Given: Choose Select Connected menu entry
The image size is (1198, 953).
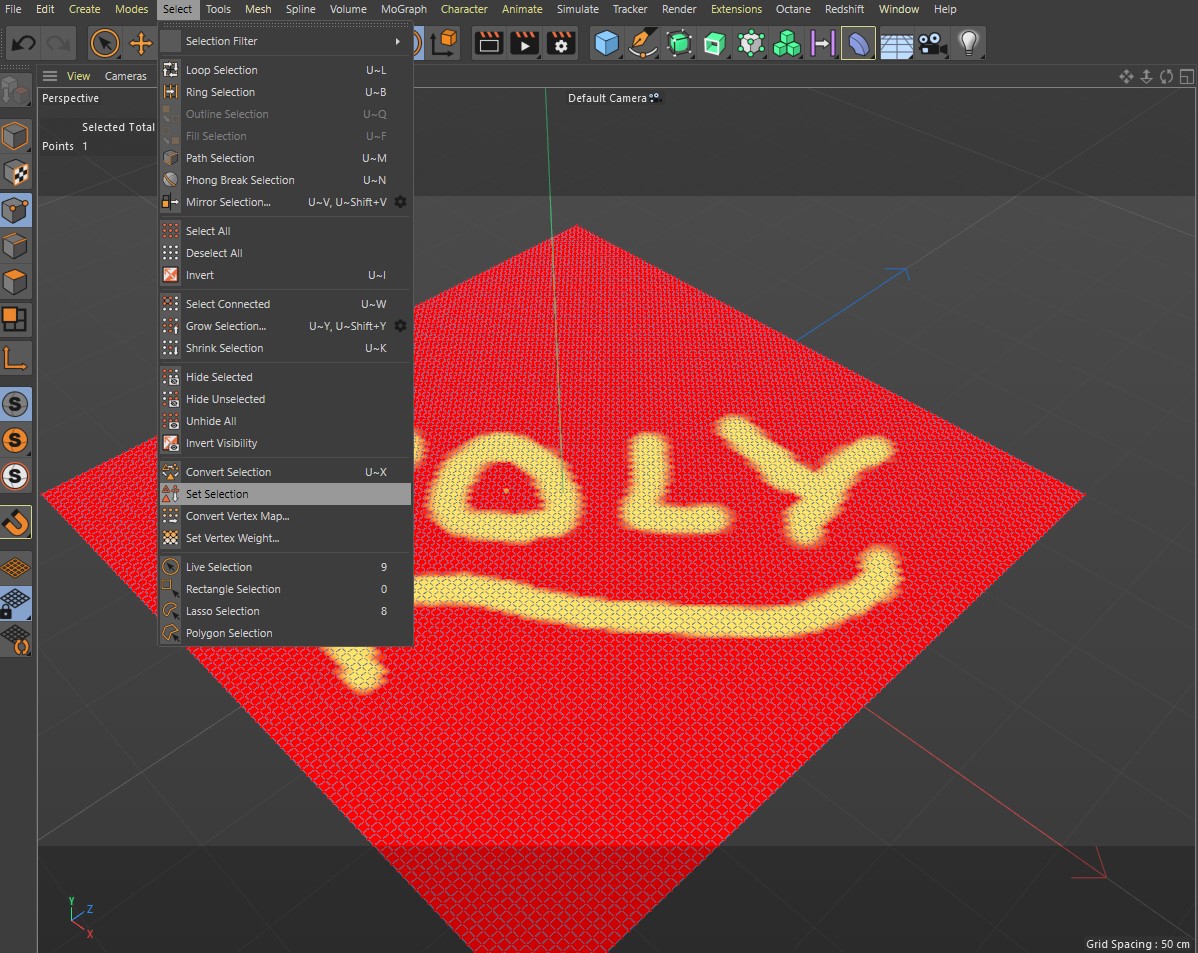Looking at the screenshot, I should pyautogui.click(x=285, y=303).
